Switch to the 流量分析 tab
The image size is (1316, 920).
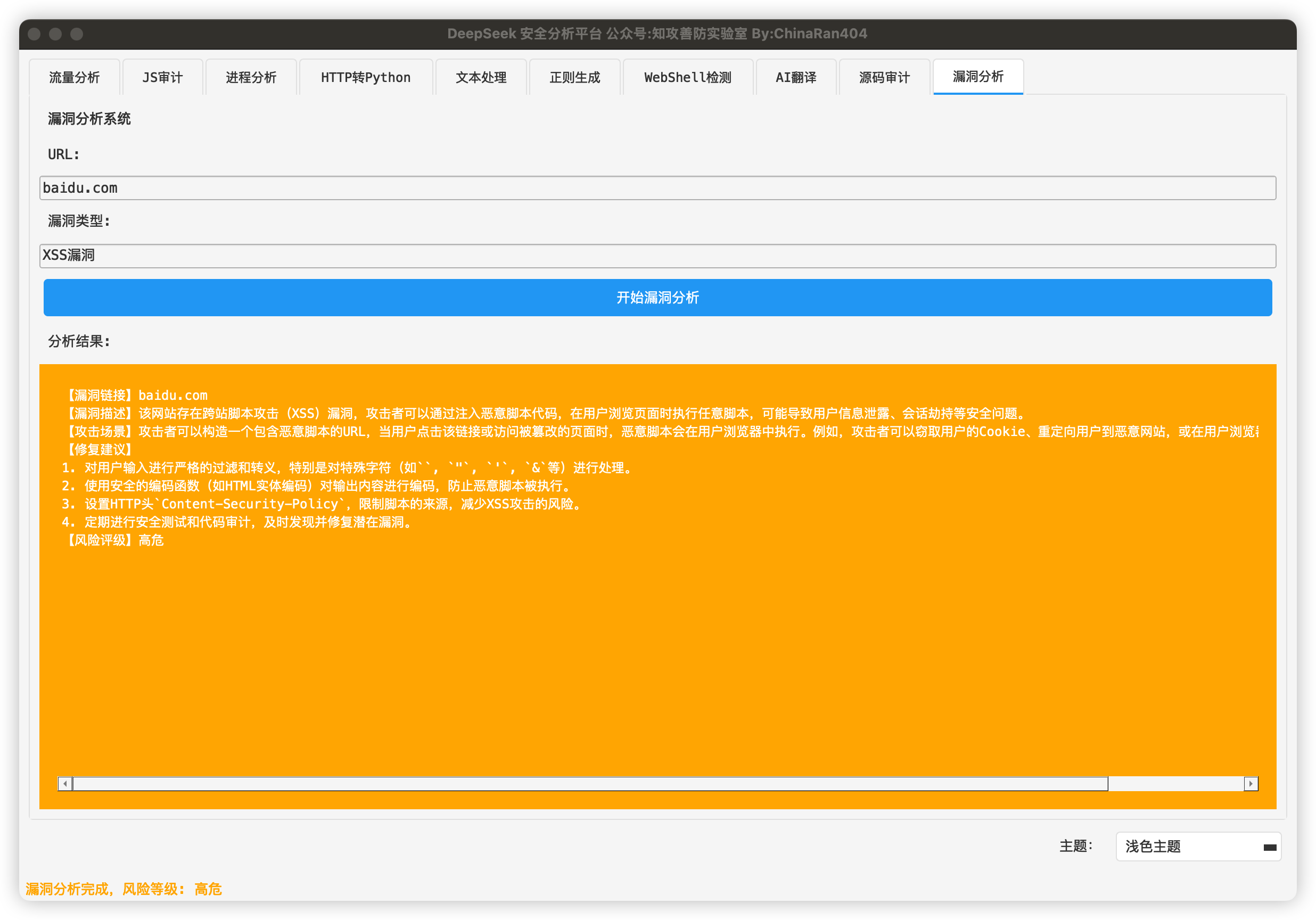click(75, 77)
